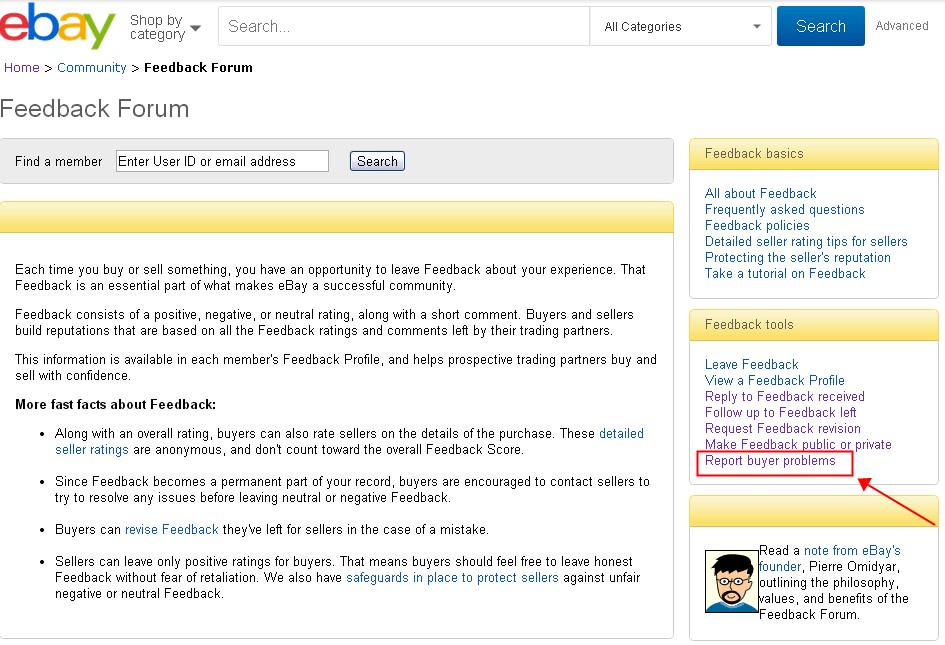945x645 pixels.
Task: Open the All Categories dropdown
Action: [x=680, y=27]
